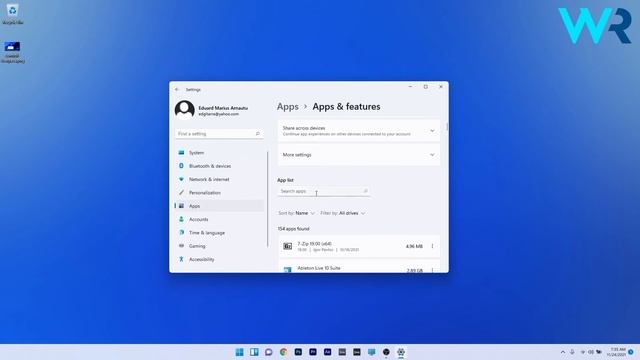The height and width of the screenshot is (360, 640).
Task: Open the second desktop shortcut icon
Action: pos(13,52)
